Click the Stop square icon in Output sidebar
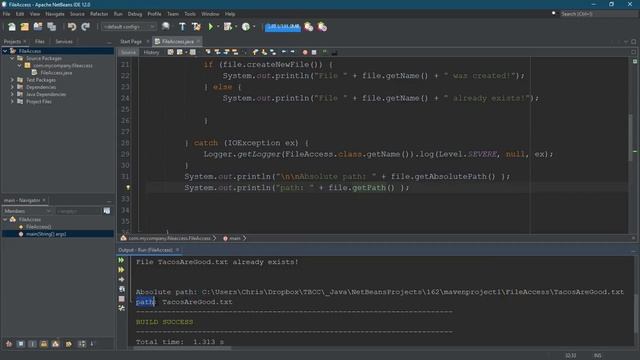 [121, 299]
